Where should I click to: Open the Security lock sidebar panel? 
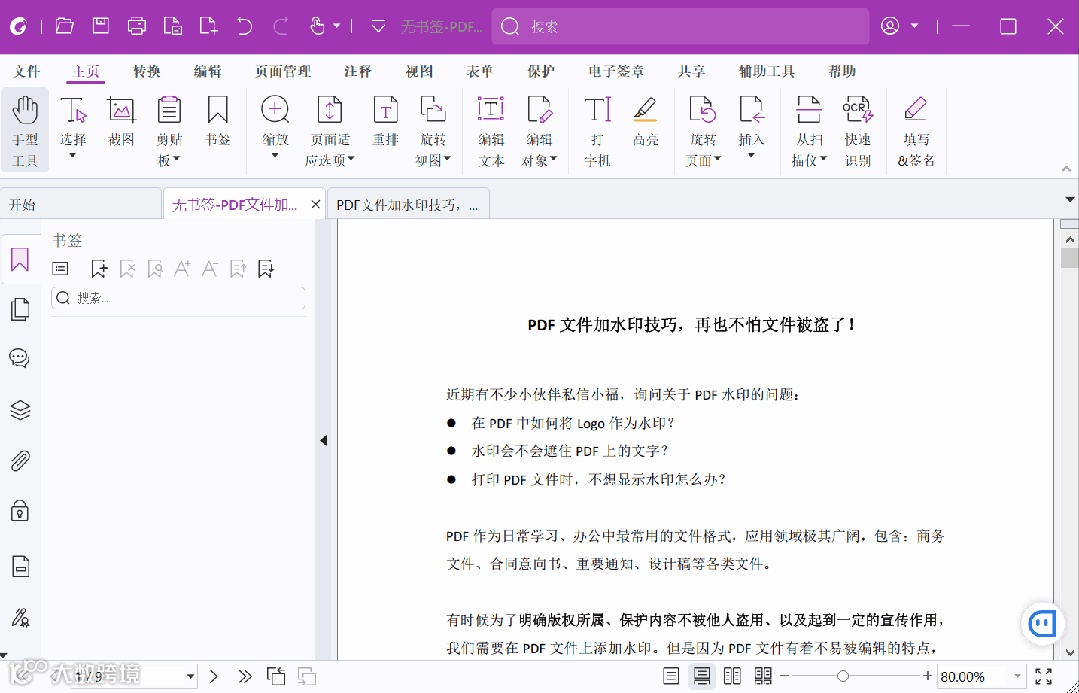[20, 511]
